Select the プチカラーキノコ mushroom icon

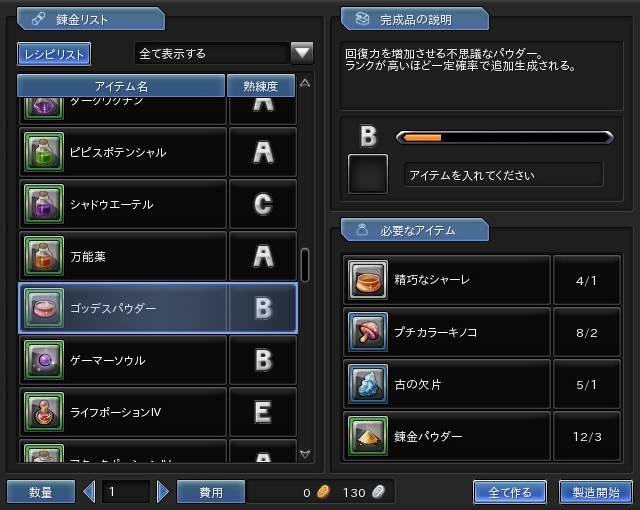(x=368, y=332)
